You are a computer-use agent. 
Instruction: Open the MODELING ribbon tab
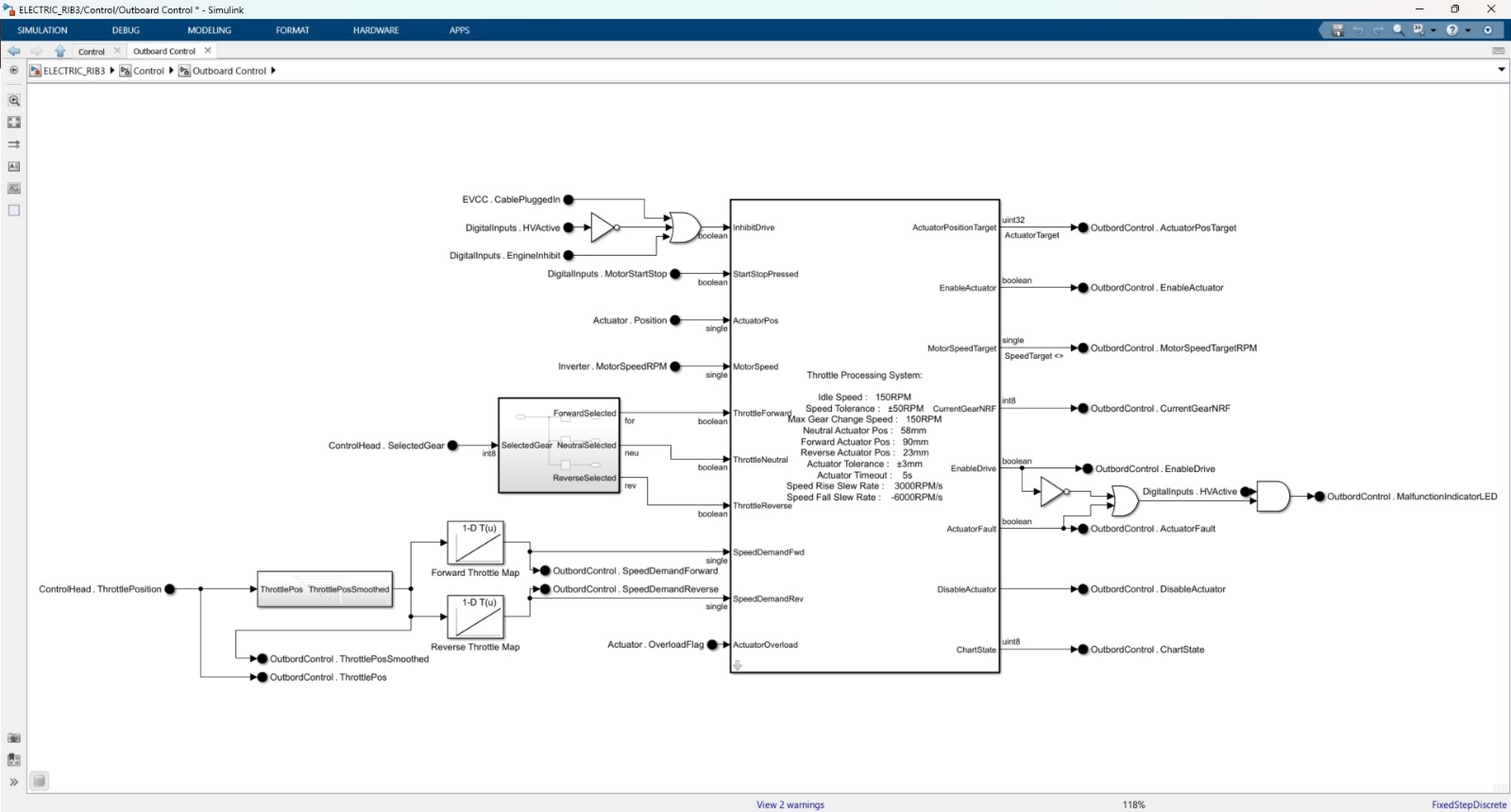(209, 30)
